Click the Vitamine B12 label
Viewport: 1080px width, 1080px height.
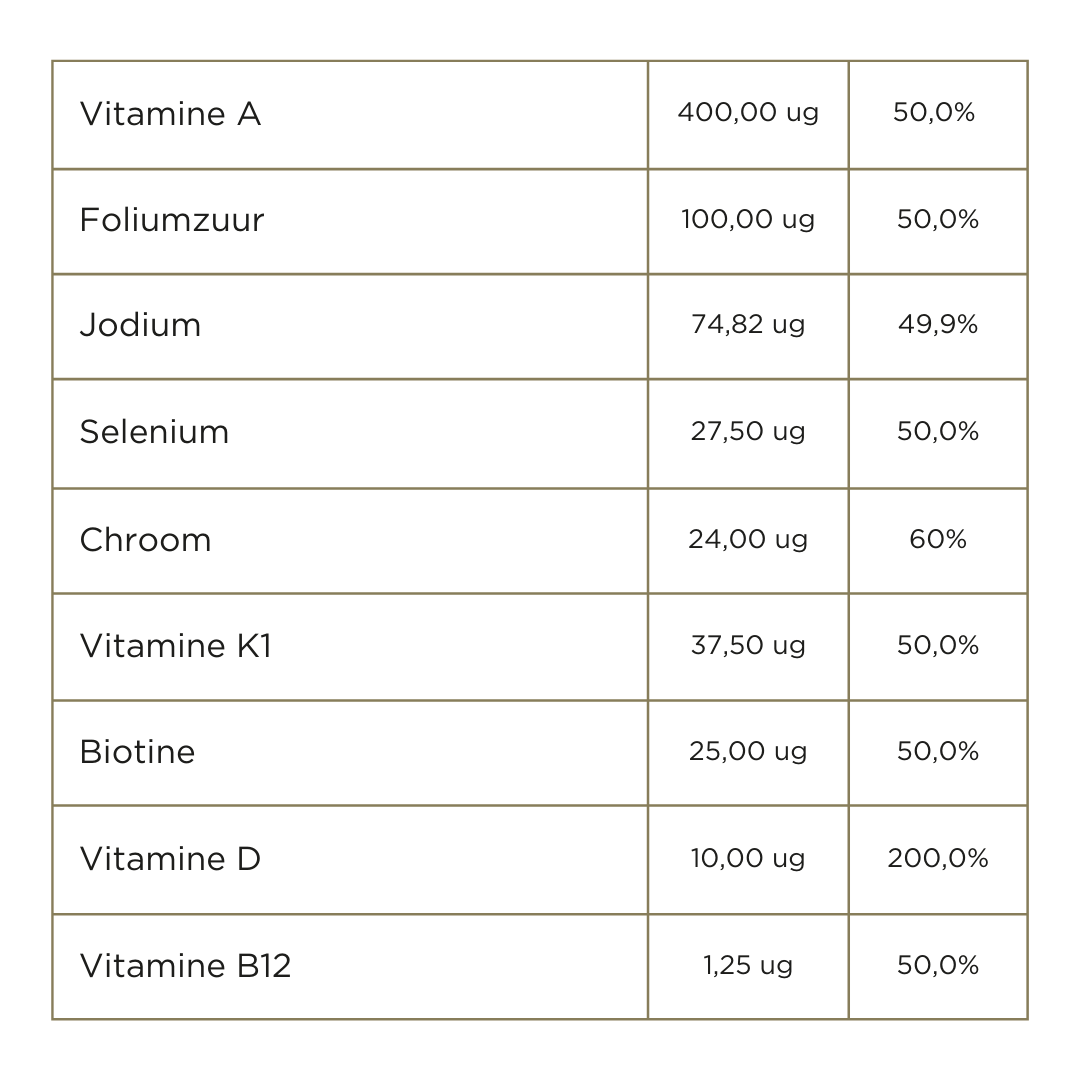point(185,966)
